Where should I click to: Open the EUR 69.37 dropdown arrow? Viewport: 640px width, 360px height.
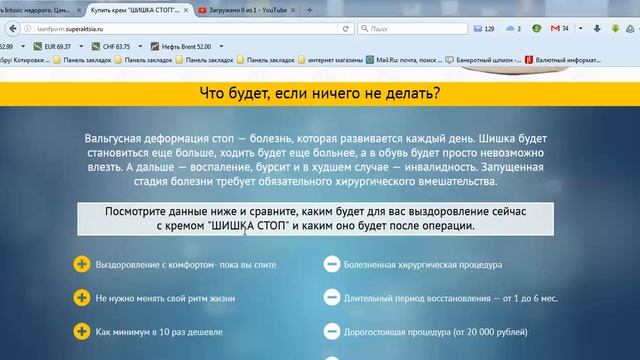click(81, 47)
